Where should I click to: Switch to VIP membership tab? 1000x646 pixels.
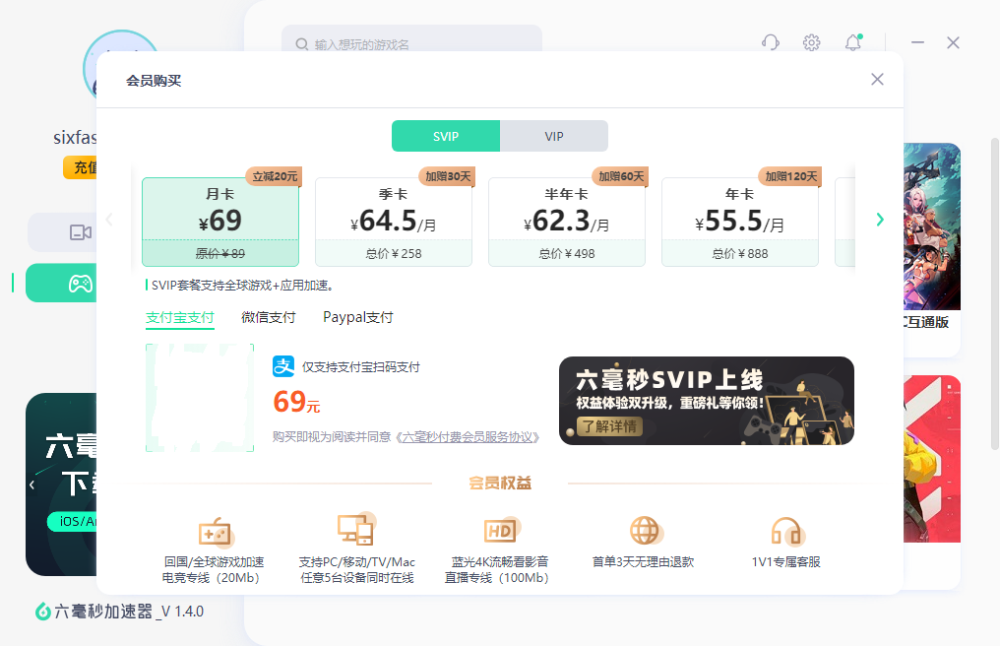pyautogui.click(x=554, y=136)
